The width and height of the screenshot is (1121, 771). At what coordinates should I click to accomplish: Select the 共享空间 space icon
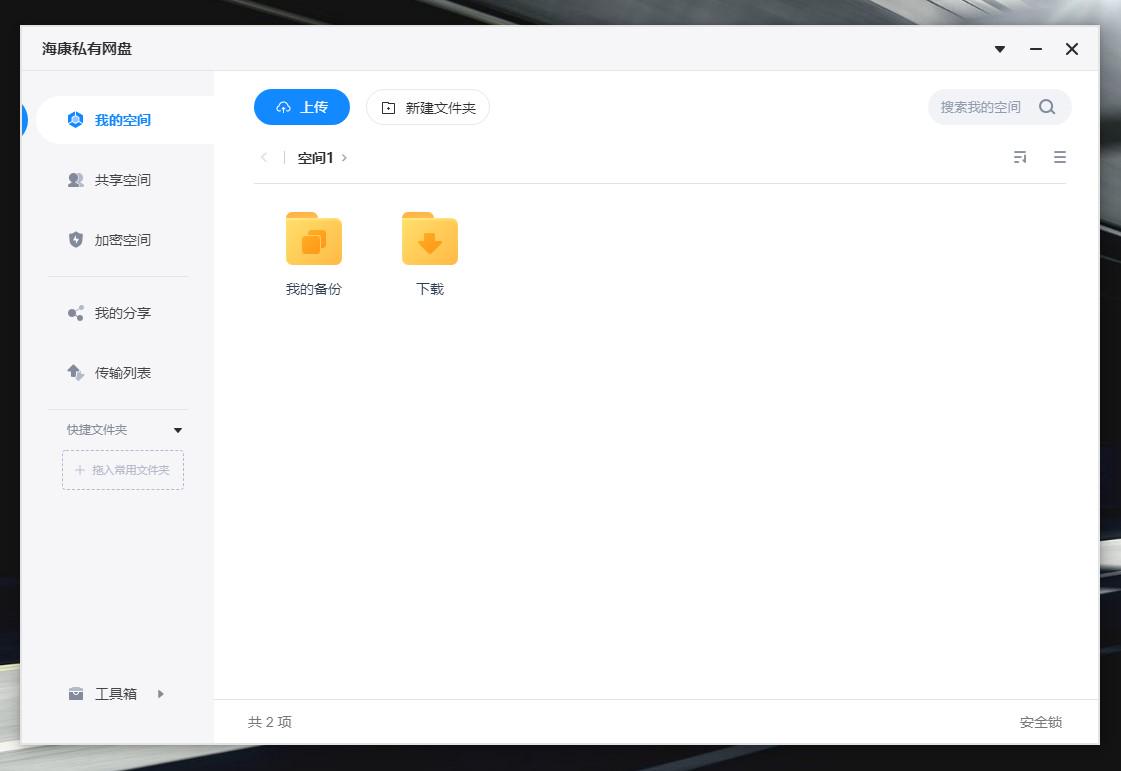point(75,180)
